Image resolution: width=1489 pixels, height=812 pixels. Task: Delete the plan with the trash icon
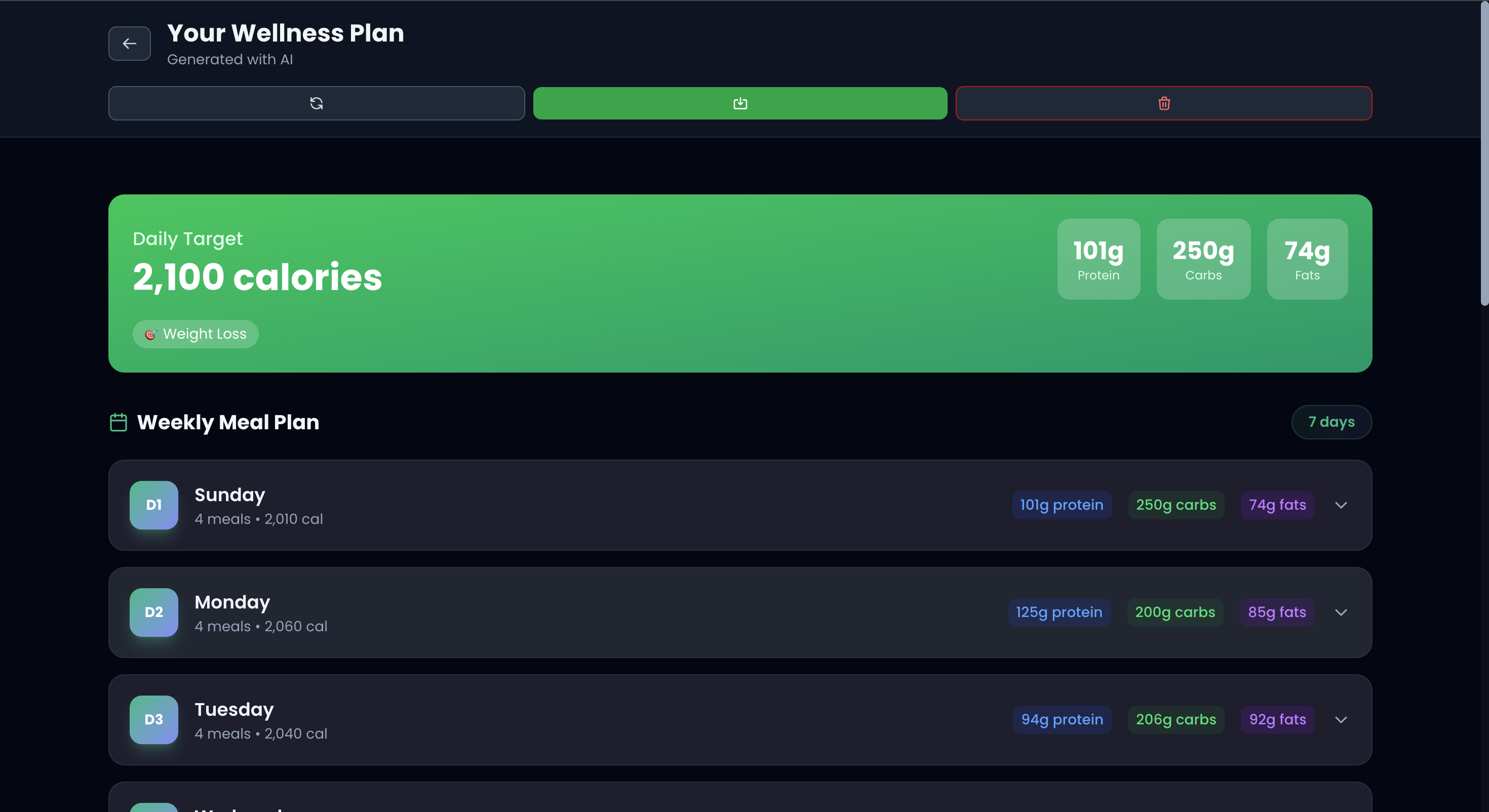(x=1163, y=103)
